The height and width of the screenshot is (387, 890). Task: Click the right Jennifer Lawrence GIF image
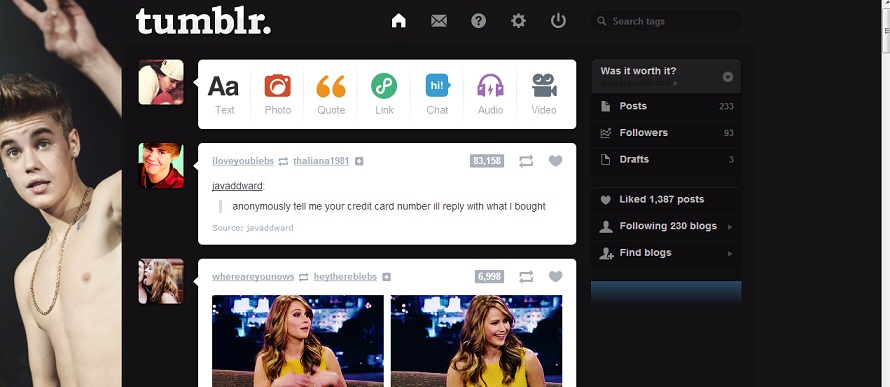(x=477, y=340)
